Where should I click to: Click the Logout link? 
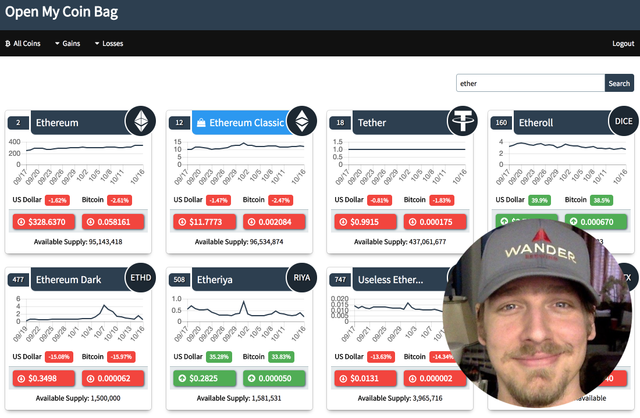pyautogui.click(x=623, y=43)
